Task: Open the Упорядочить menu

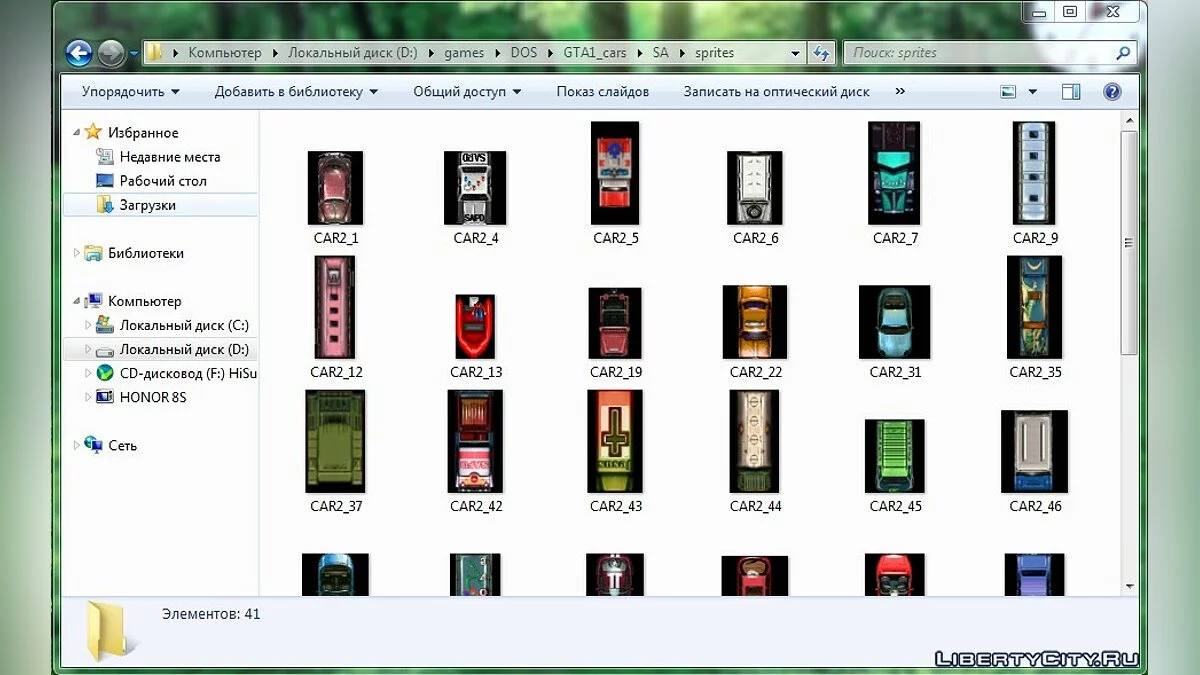Action: pyautogui.click(x=130, y=91)
